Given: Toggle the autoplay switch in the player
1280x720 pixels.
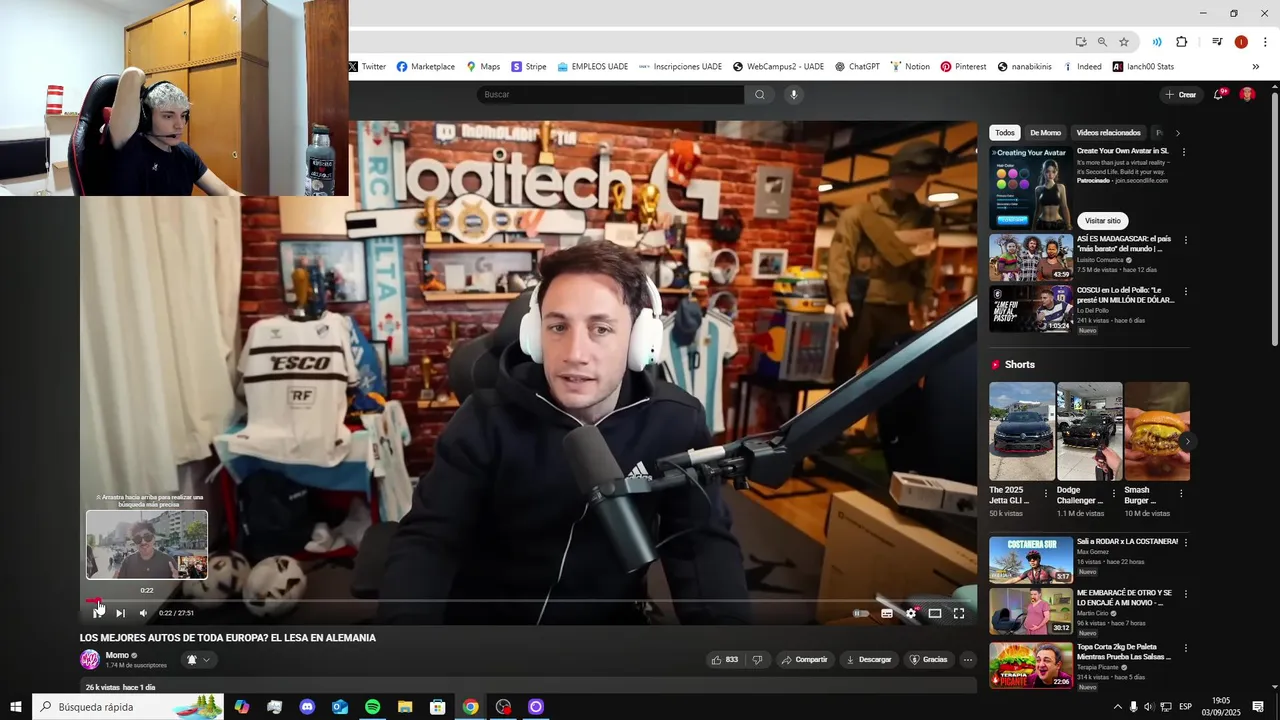Looking at the screenshot, I should 861,613.
